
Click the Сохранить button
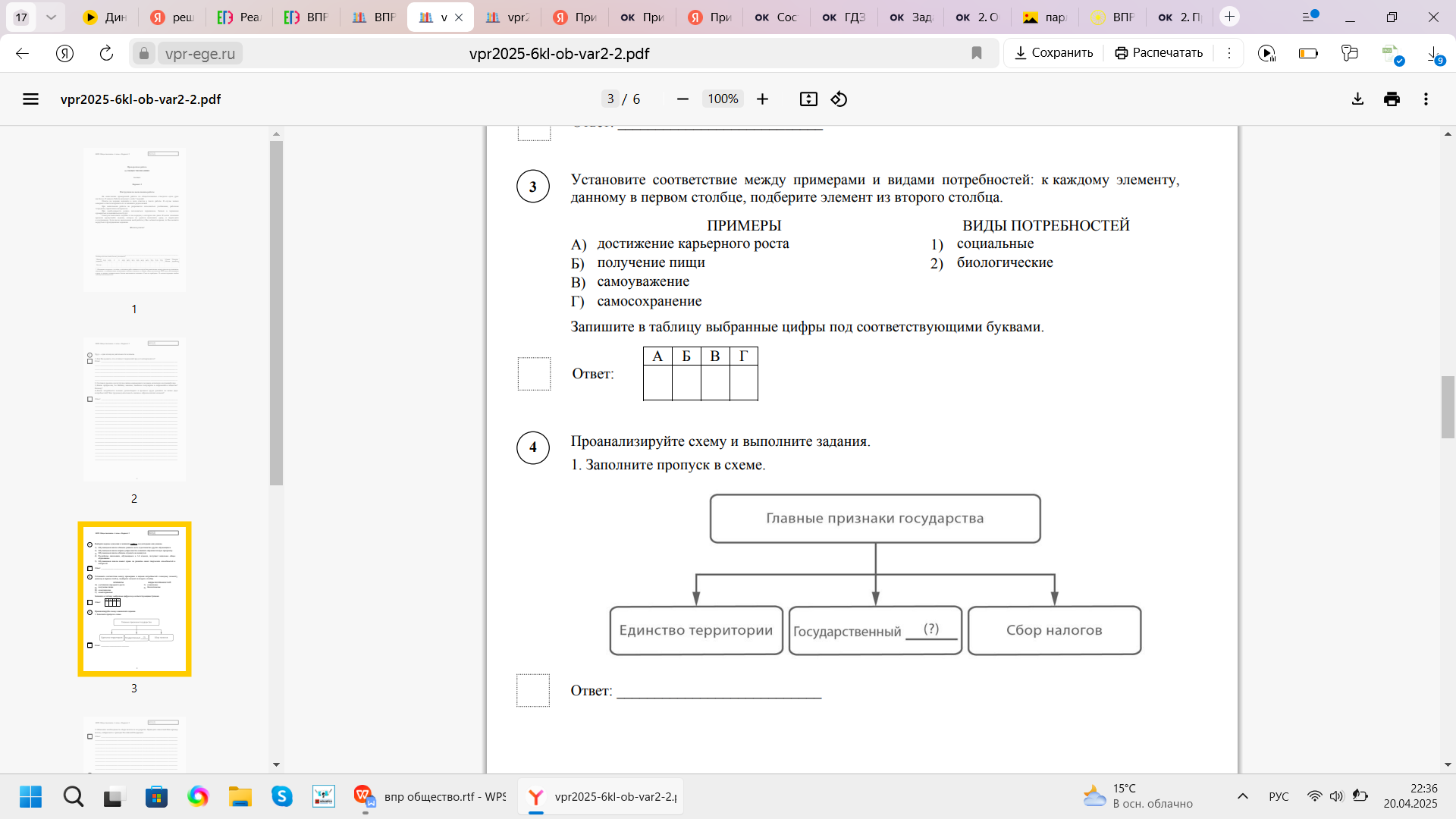pyautogui.click(x=1053, y=53)
